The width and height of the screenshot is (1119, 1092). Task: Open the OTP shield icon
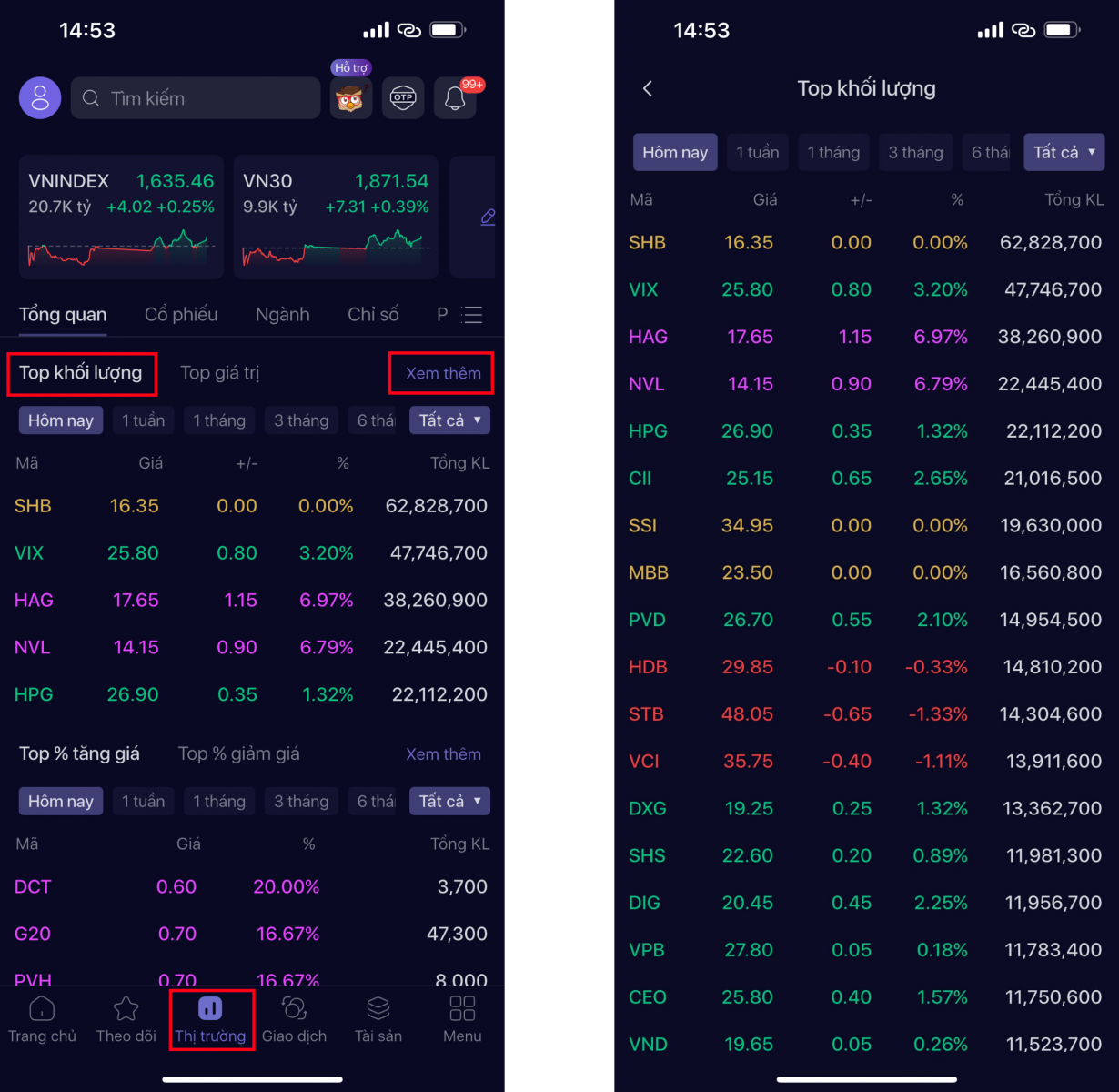click(x=403, y=97)
